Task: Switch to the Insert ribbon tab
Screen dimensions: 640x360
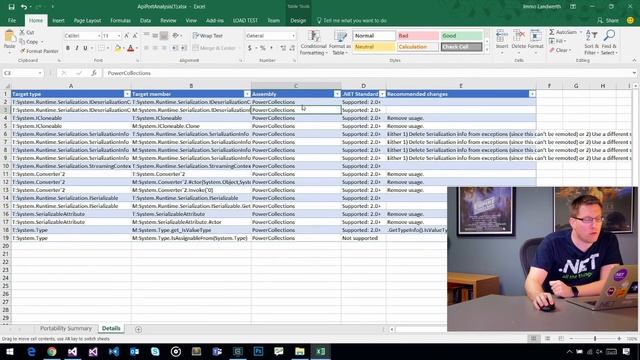Action: click(x=58, y=20)
